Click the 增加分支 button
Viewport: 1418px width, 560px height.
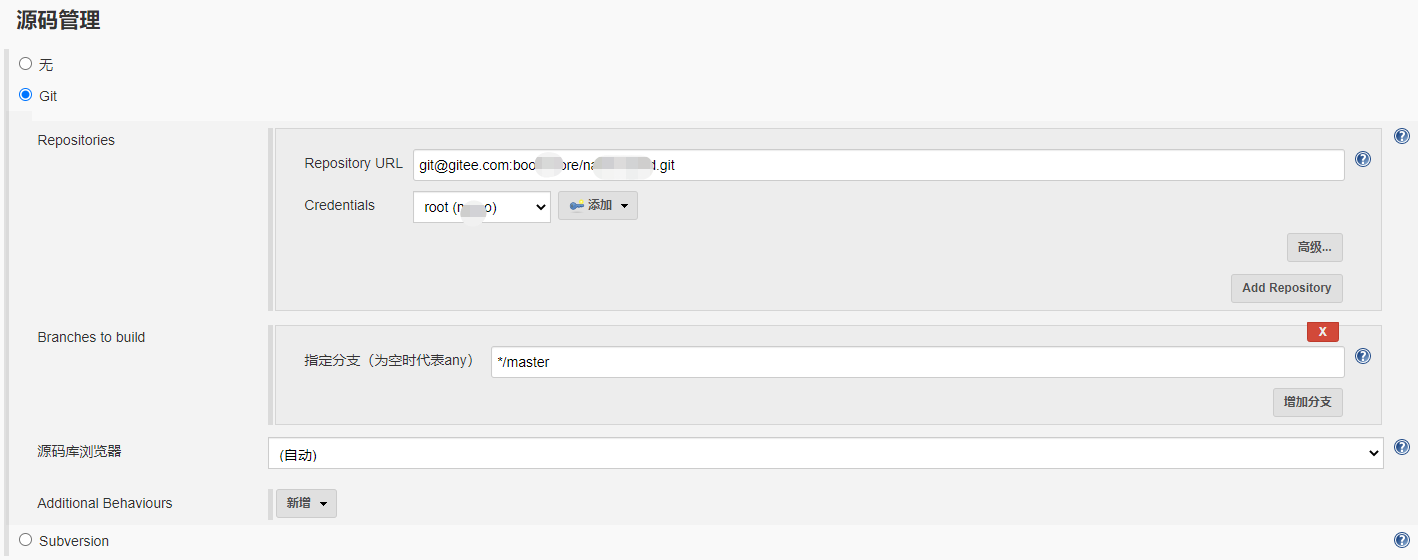(x=1308, y=402)
